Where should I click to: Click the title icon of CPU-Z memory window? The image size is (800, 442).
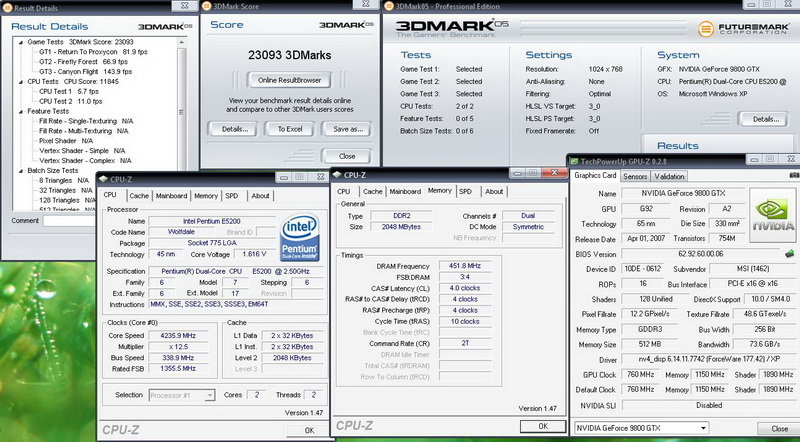(337, 175)
